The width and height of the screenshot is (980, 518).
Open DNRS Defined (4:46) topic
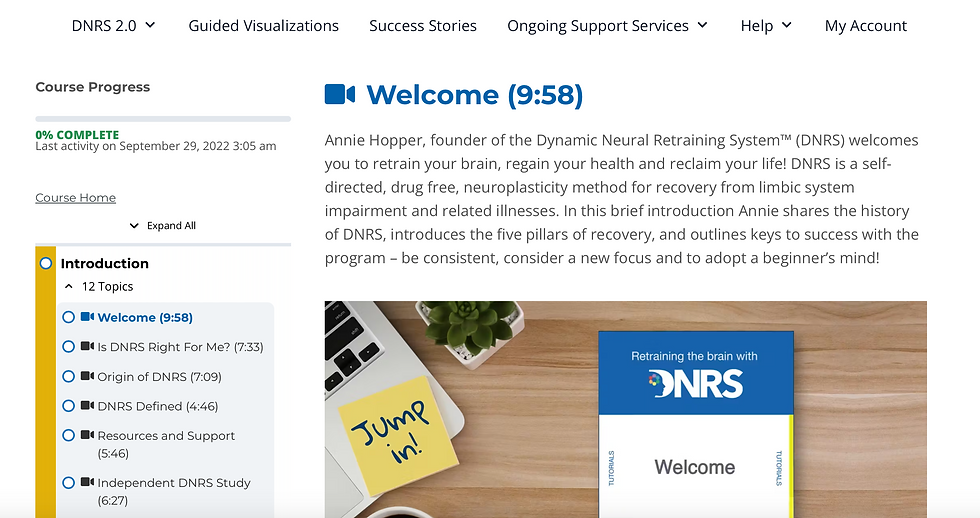[x=158, y=406]
